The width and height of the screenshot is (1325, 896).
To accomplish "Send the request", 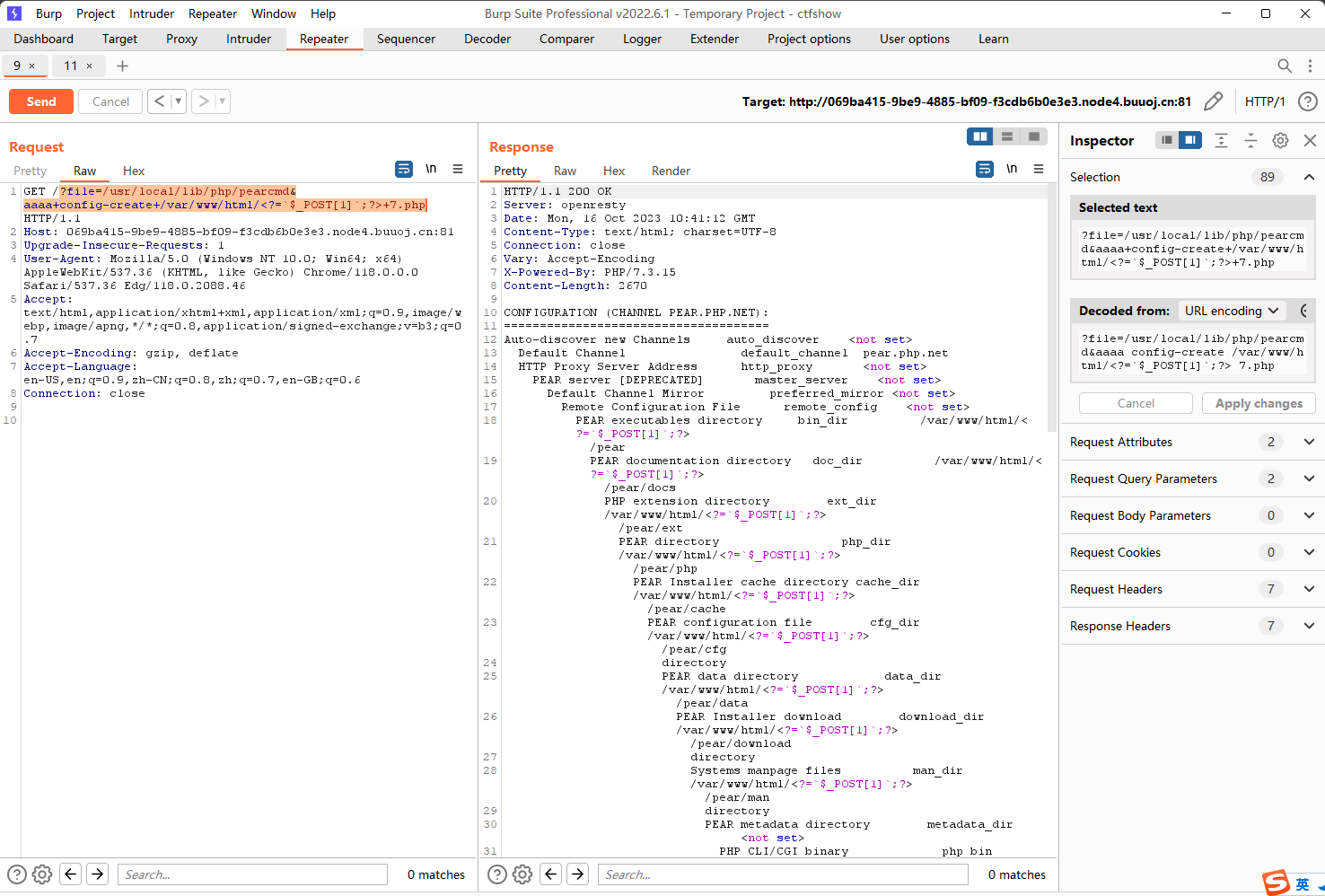I will click(41, 101).
